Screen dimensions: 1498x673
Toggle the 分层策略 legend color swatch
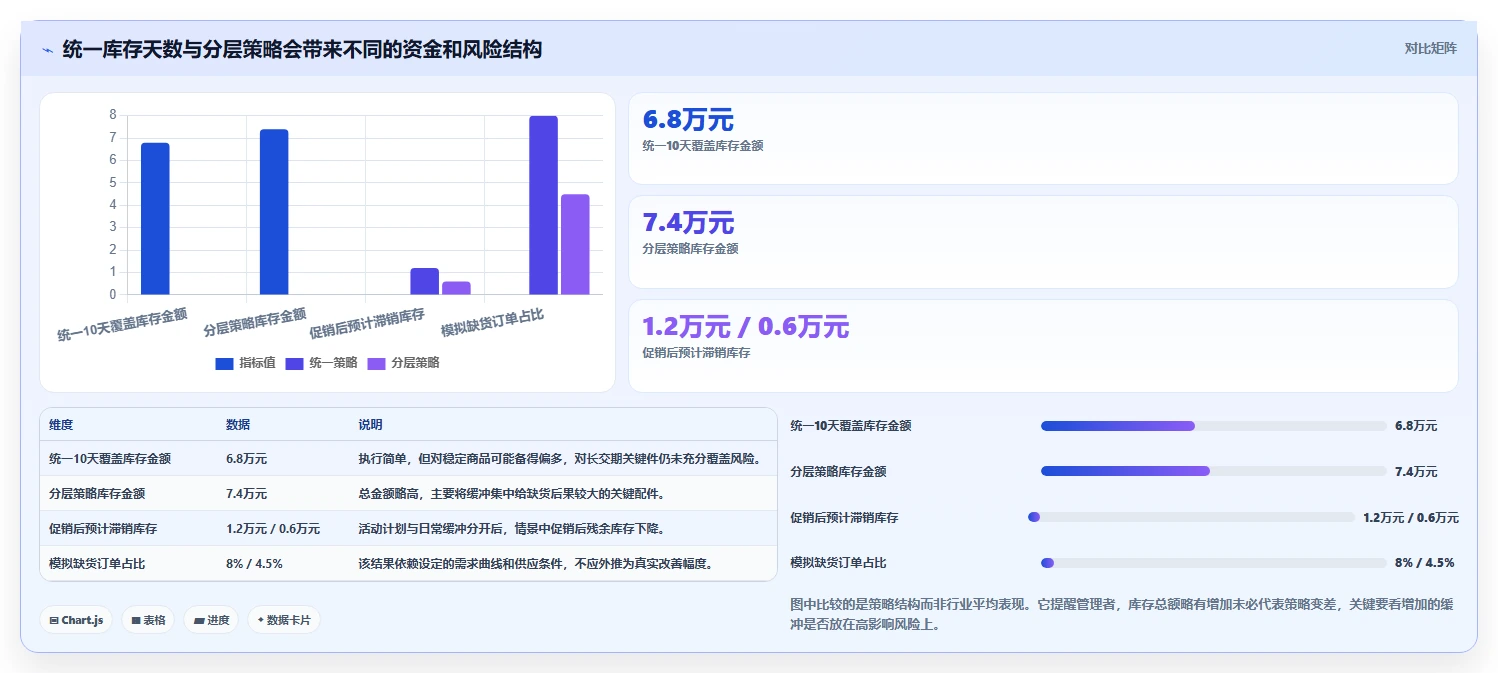pyautogui.click(x=377, y=363)
